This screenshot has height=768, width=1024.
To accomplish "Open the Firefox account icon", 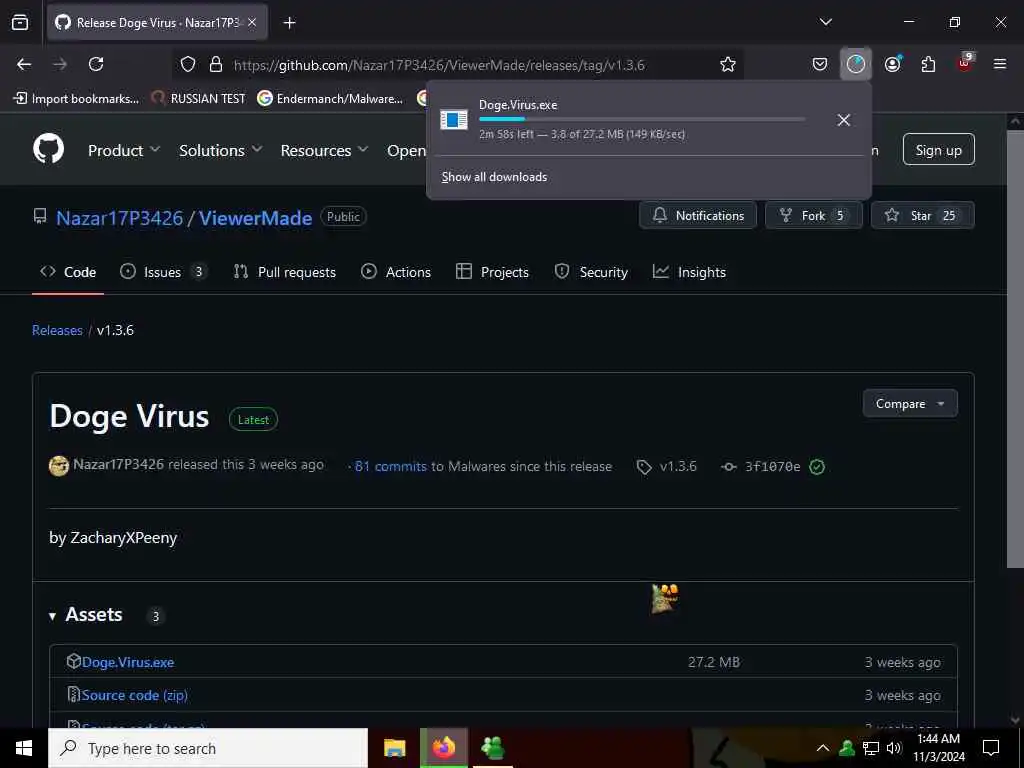I will [892, 64].
